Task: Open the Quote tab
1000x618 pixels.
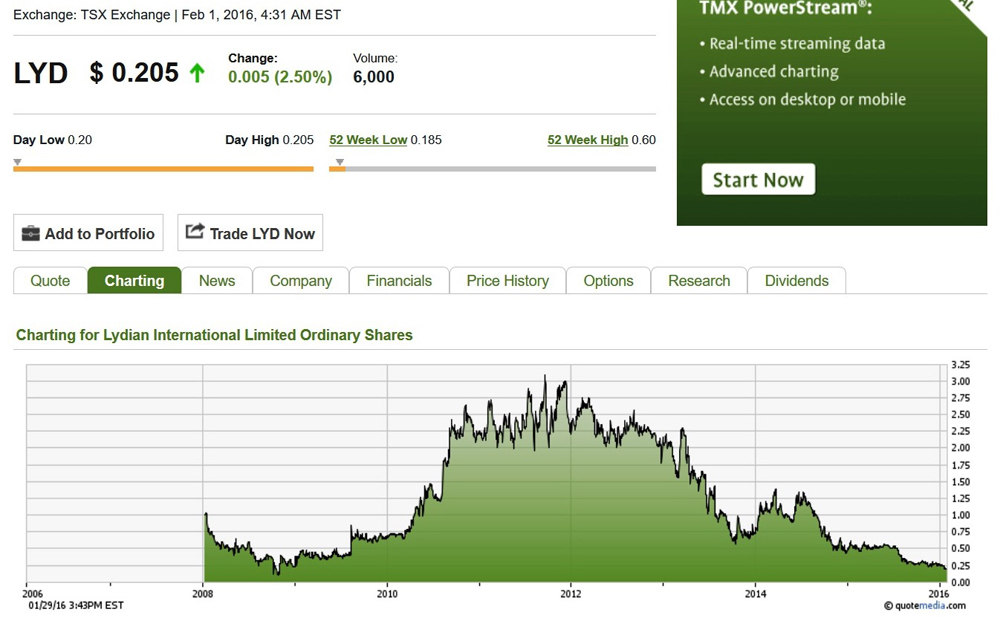Action: pyautogui.click(x=50, y=281)
